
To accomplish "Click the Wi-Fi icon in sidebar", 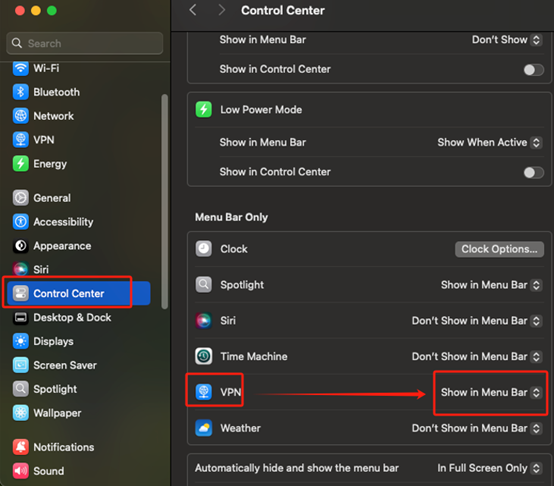I will tap(20, 68).
